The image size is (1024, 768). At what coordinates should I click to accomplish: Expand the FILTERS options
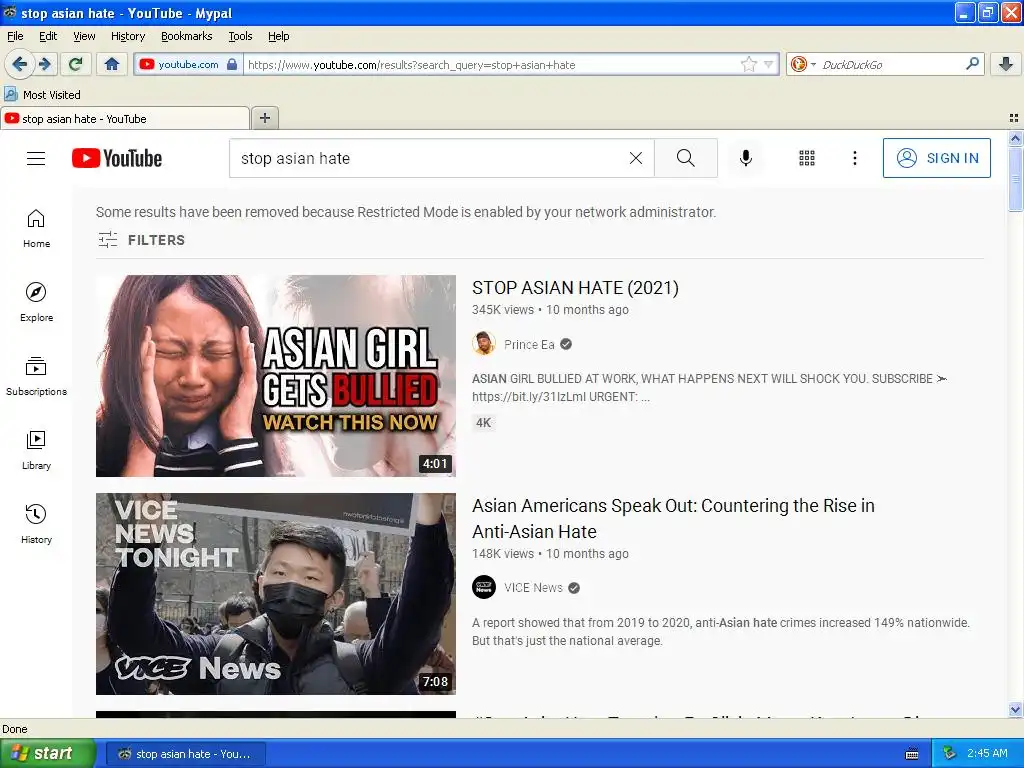(142, 240)
